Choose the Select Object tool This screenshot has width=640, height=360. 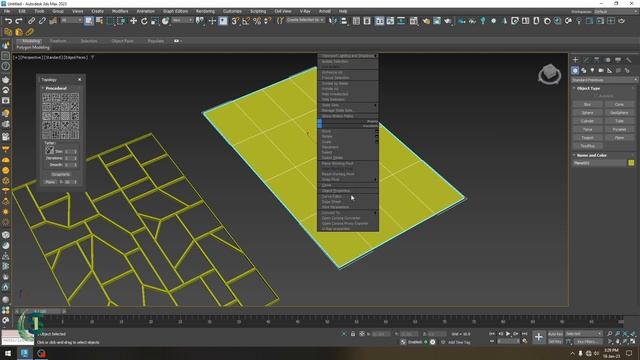[89, 21]
